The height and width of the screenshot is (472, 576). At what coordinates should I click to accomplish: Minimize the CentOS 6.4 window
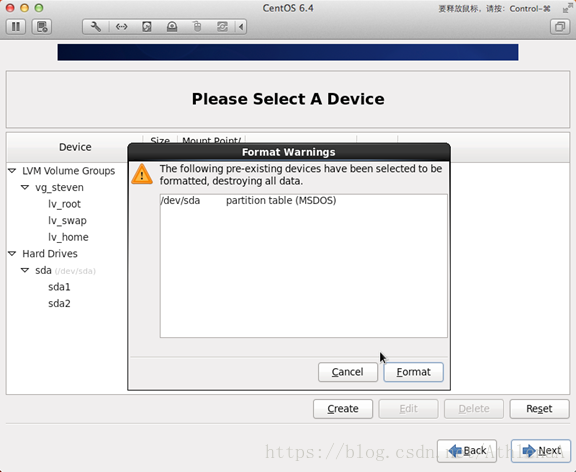click(25, 8)
